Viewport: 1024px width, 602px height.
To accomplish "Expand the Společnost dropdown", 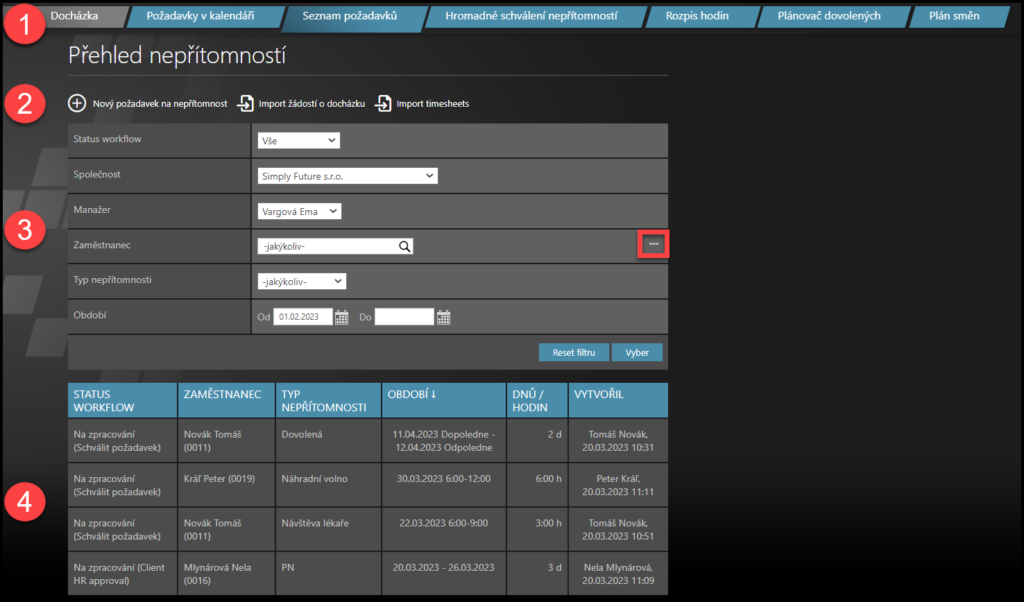I will pyautogui.click(x=347, y=176).
